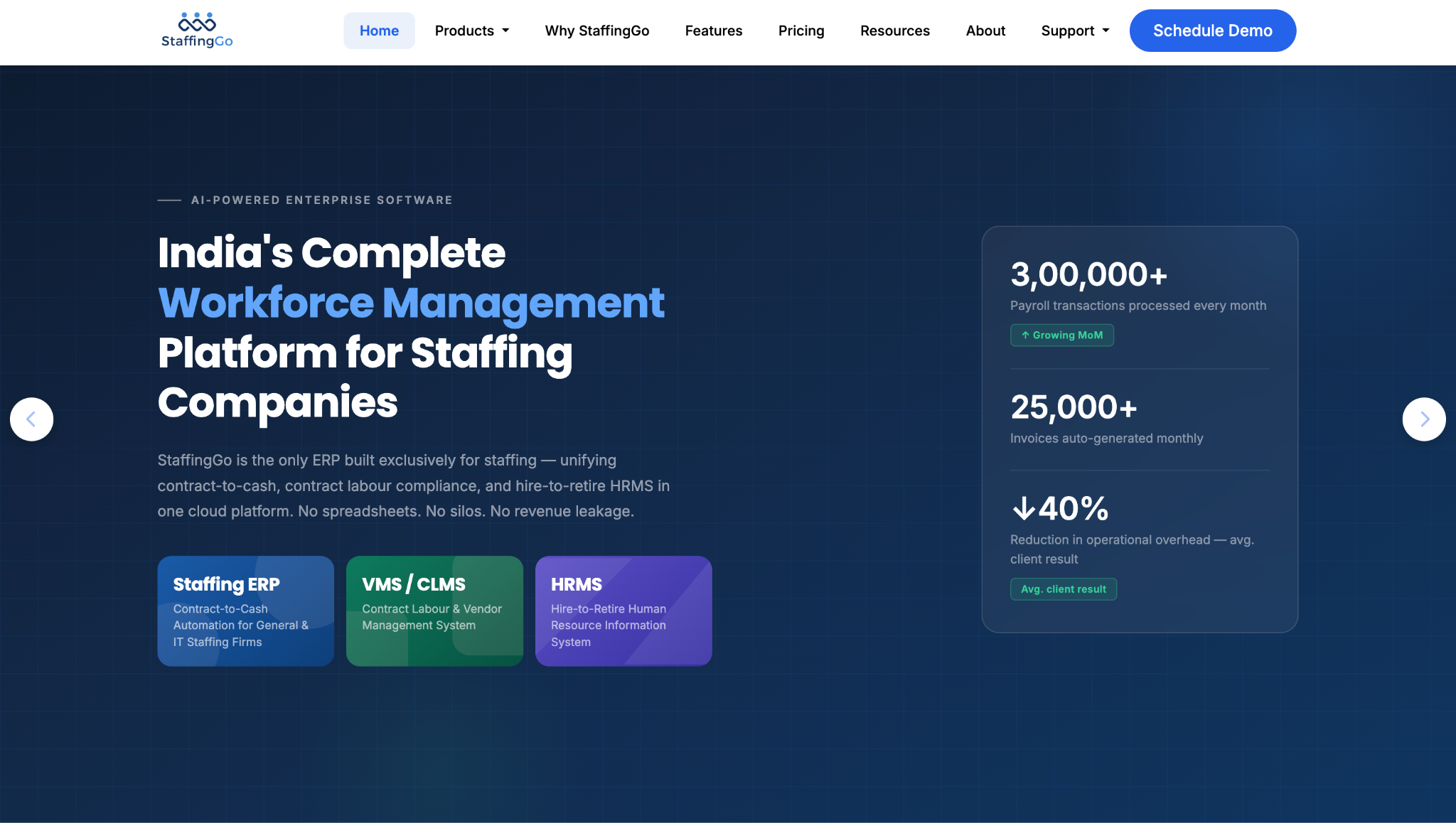Viewport: 1456px width, 823px height.
Task: Click the Workforce Management heading text
Action: click(411, 303)
